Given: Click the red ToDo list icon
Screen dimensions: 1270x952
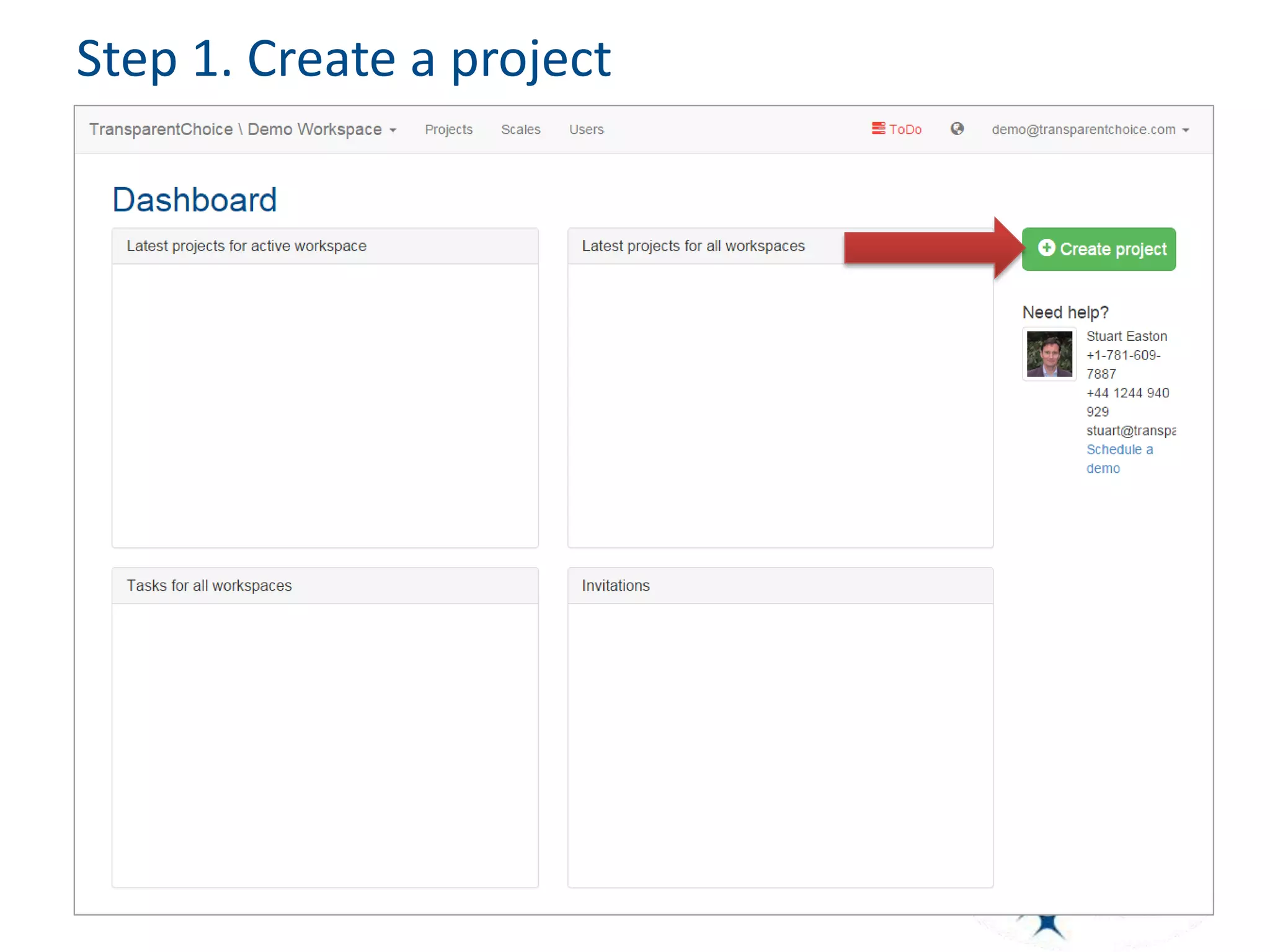Looking at the screenshot, I should coord(878,128).
